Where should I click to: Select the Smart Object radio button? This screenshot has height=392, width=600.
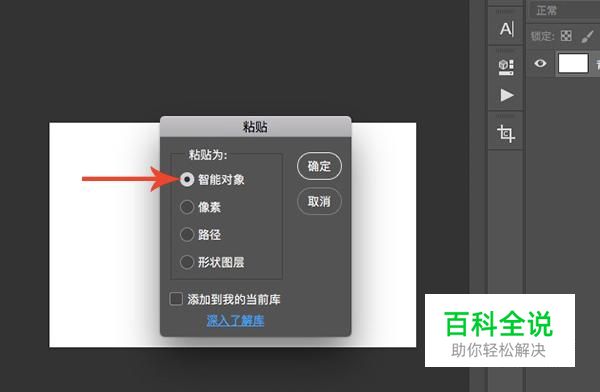[x=187, y=179]
